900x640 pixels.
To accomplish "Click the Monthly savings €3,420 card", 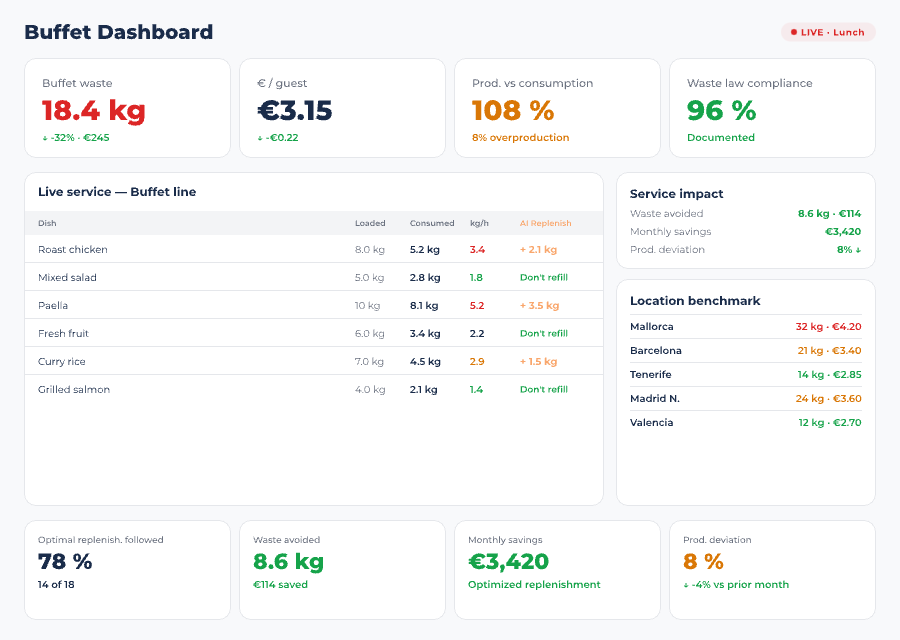I will 557,566.
